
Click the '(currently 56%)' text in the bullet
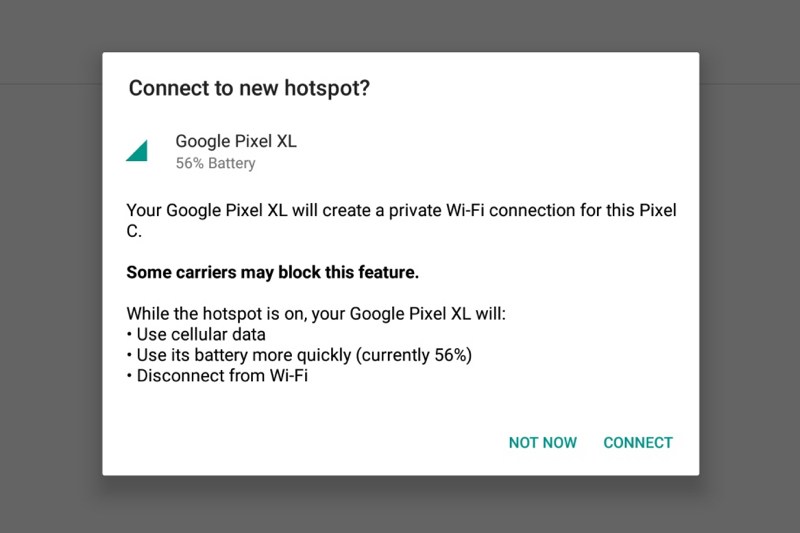(414, 355)
